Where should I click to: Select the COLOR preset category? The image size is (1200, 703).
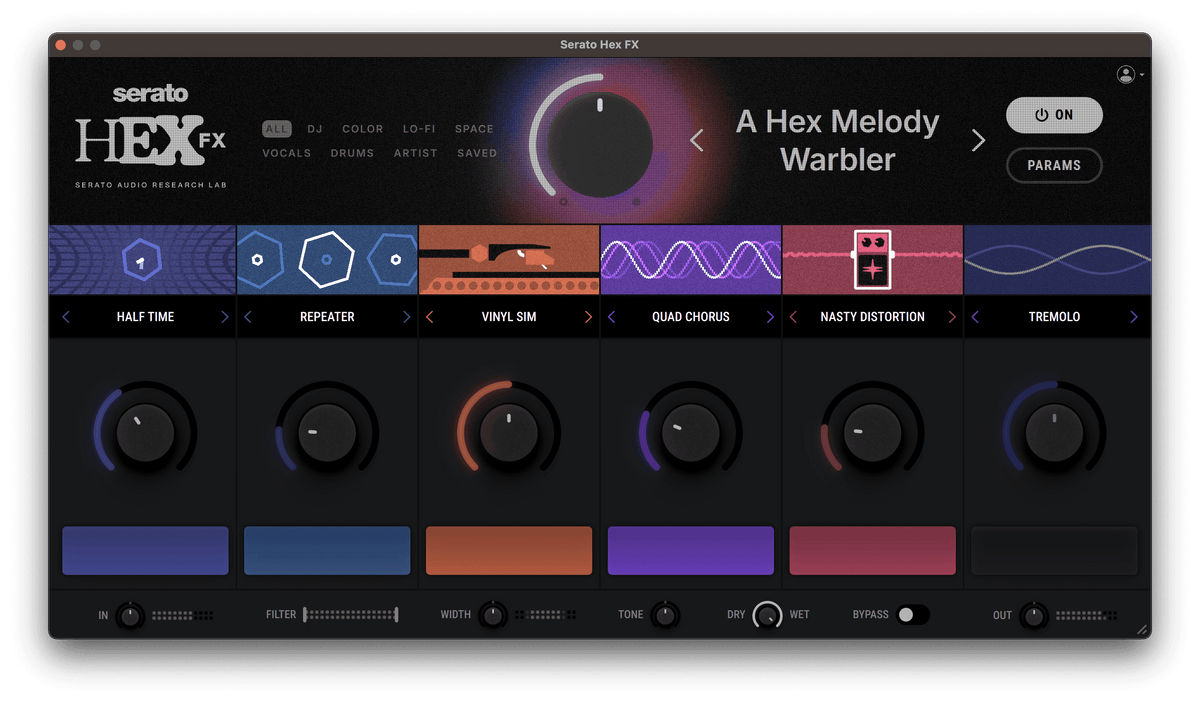click(x=363, y=129)
